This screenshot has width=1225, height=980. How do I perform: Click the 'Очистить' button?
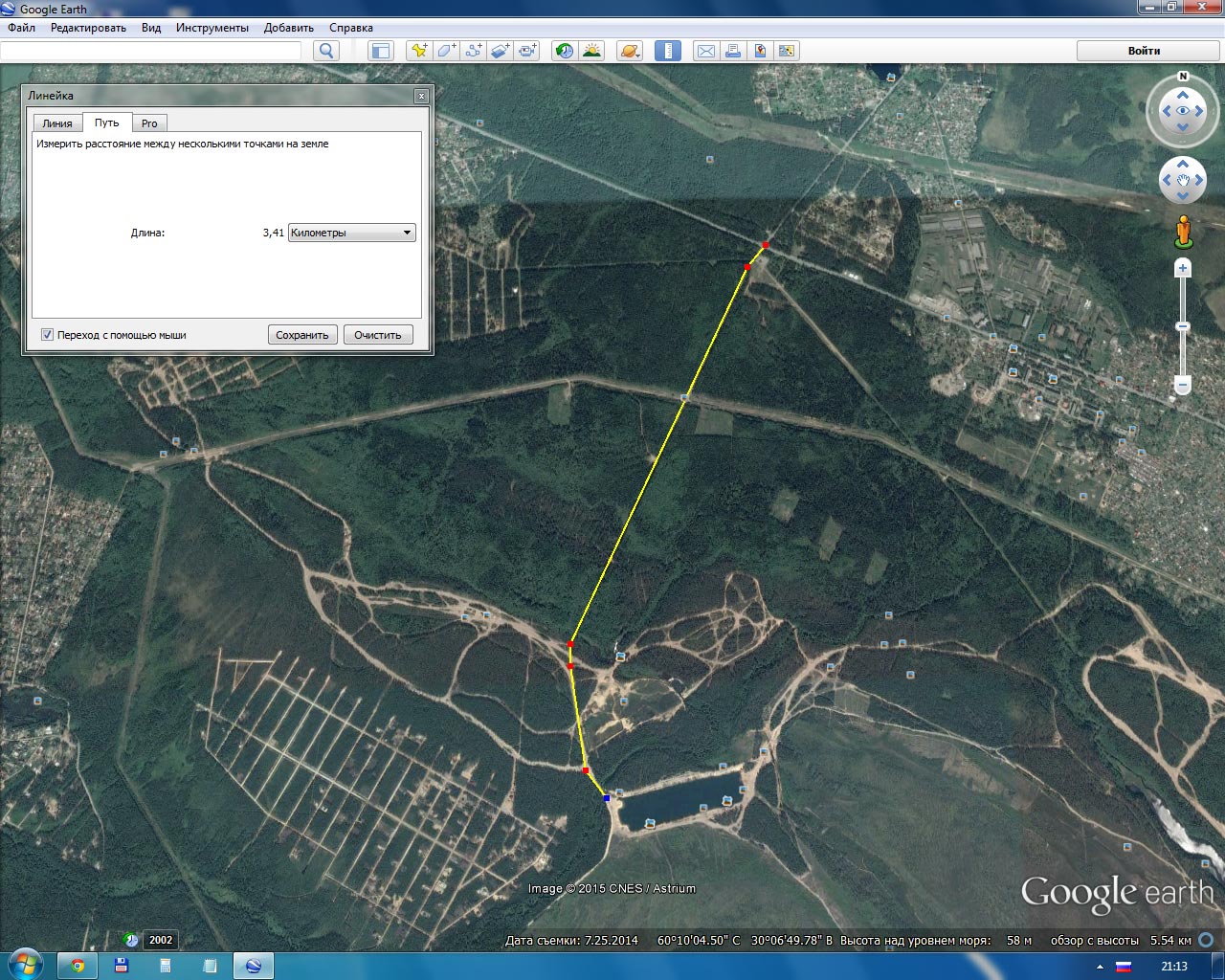(x=378, y=335)
